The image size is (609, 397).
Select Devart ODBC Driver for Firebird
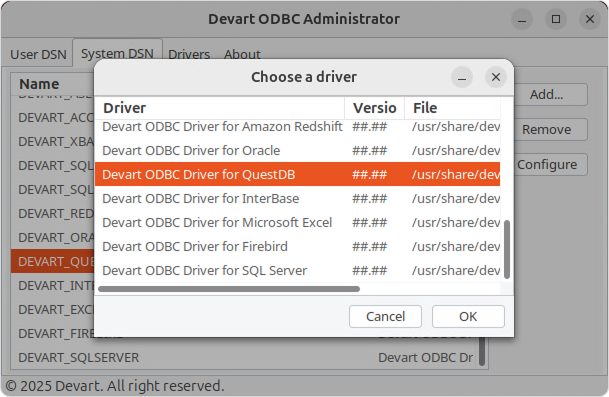[x=298, y=247]
